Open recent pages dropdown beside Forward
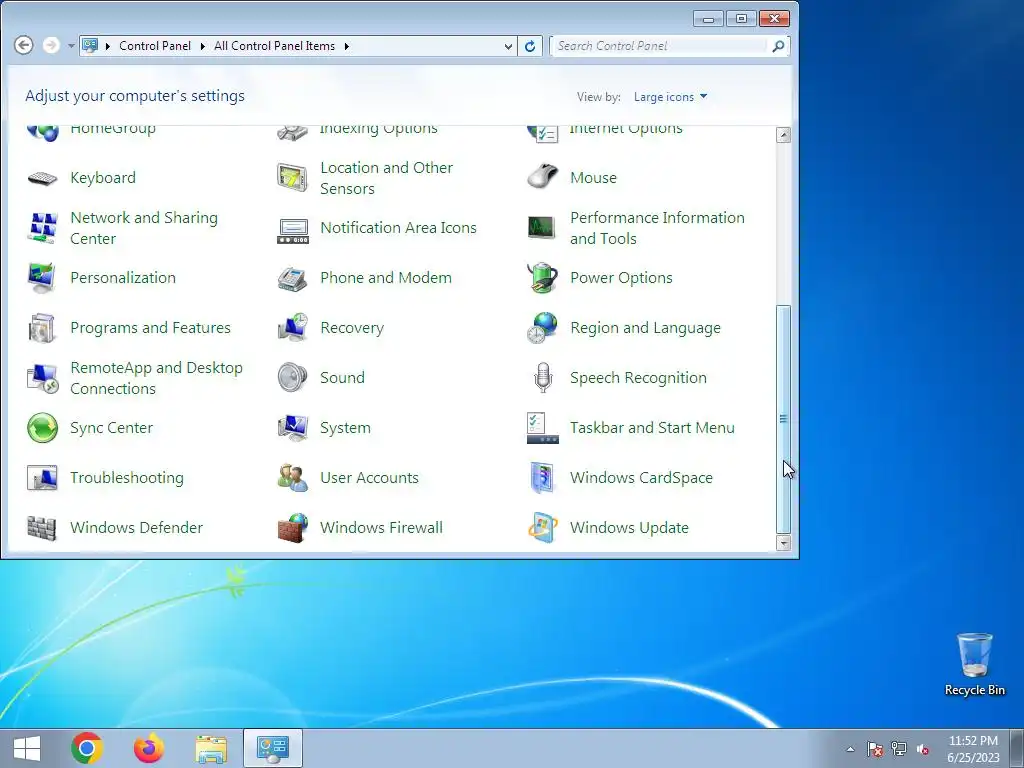Screen dimensions: 1024x768 pyautogui.click(x=71, y=46)
